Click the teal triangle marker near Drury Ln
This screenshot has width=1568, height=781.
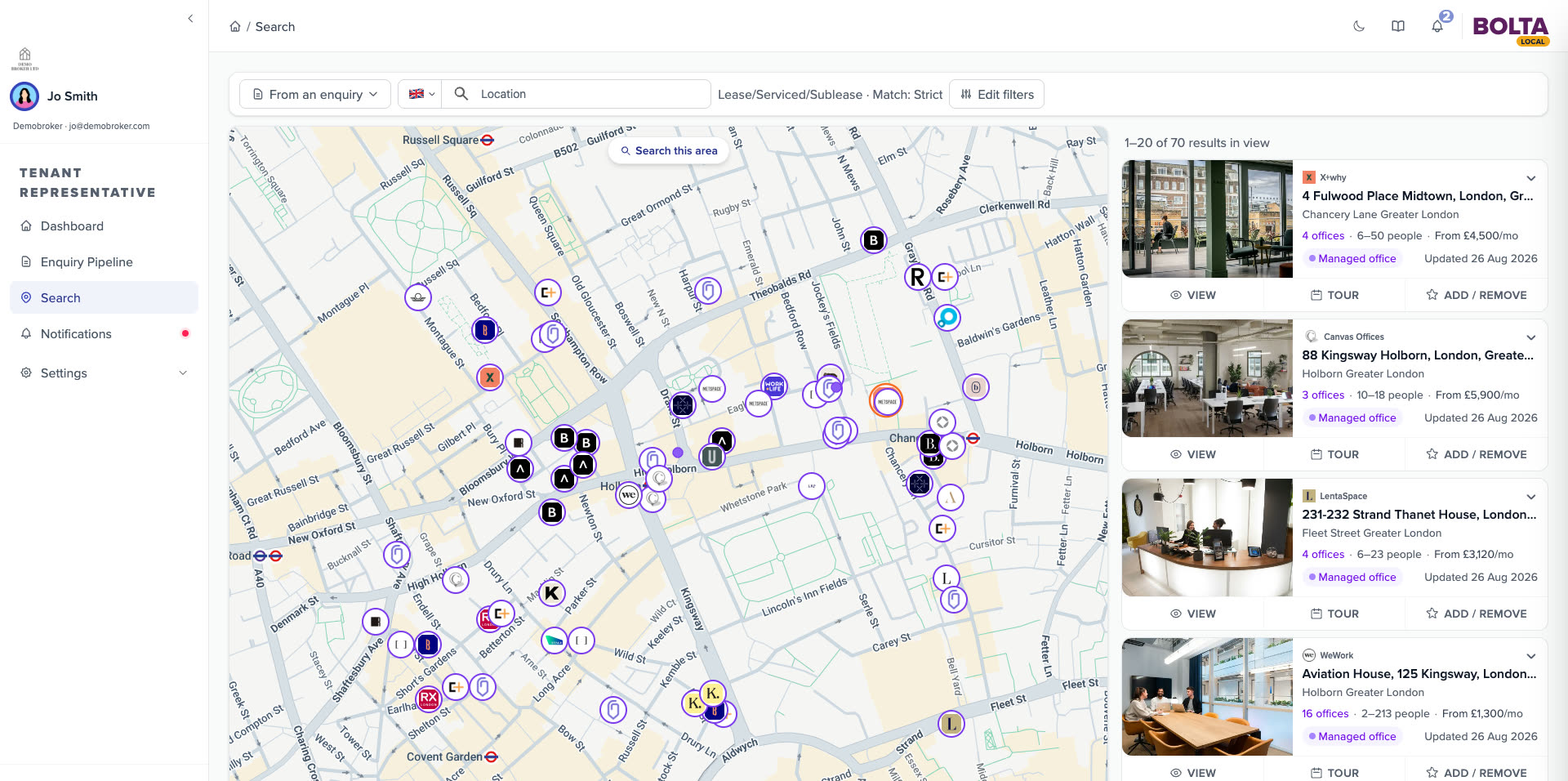(x=555, y=640)
